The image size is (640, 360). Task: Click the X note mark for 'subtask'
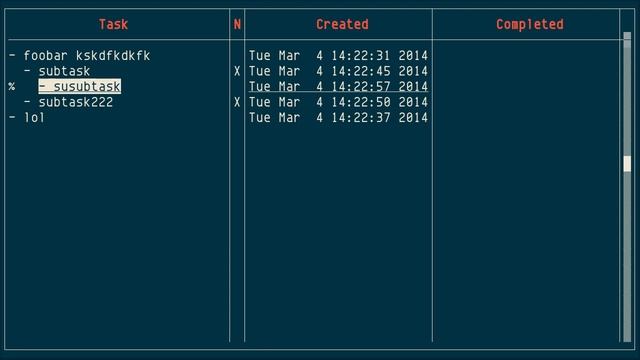point(237,71)
